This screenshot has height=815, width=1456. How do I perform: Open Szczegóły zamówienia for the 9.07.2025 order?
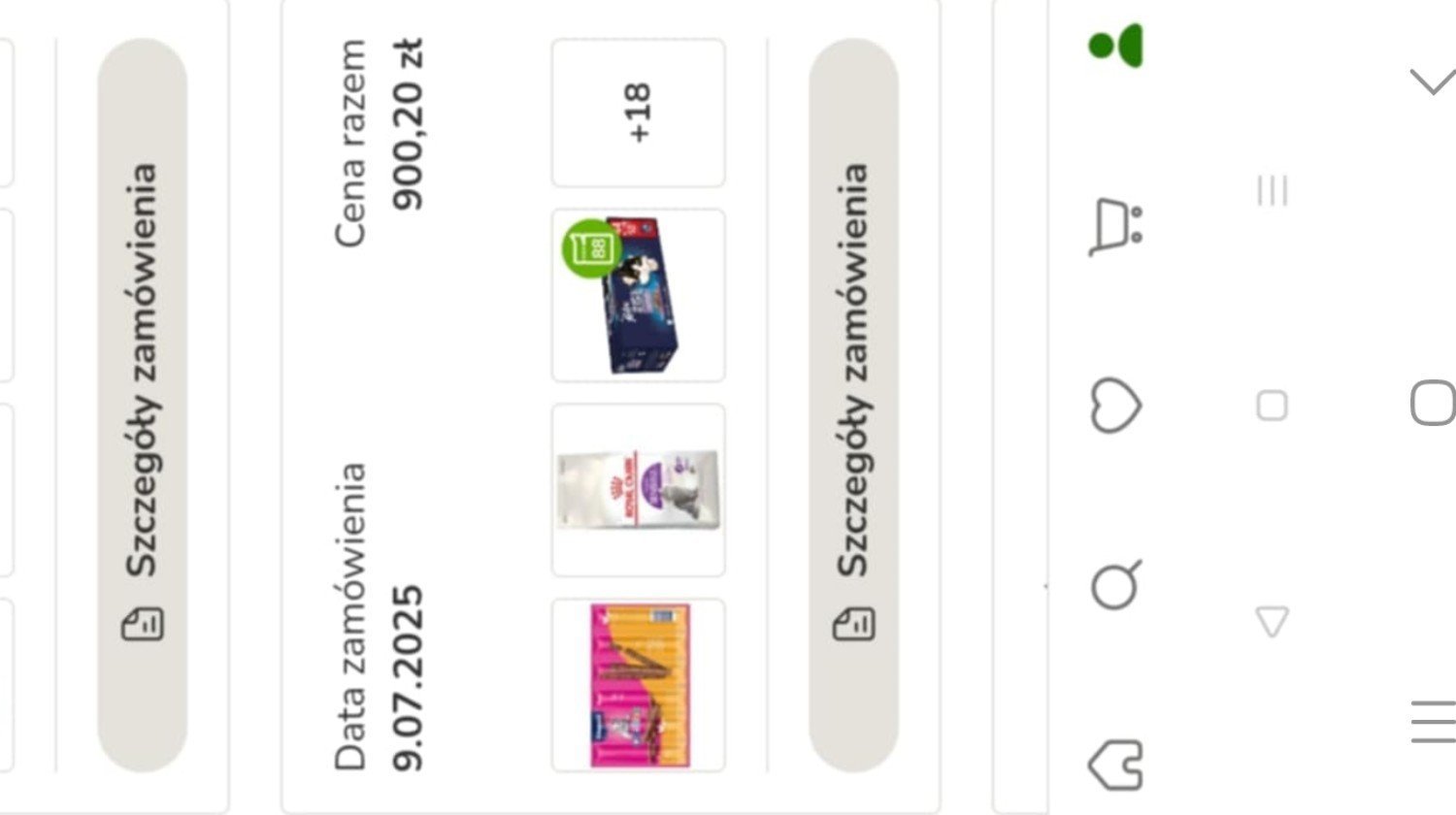853,405
